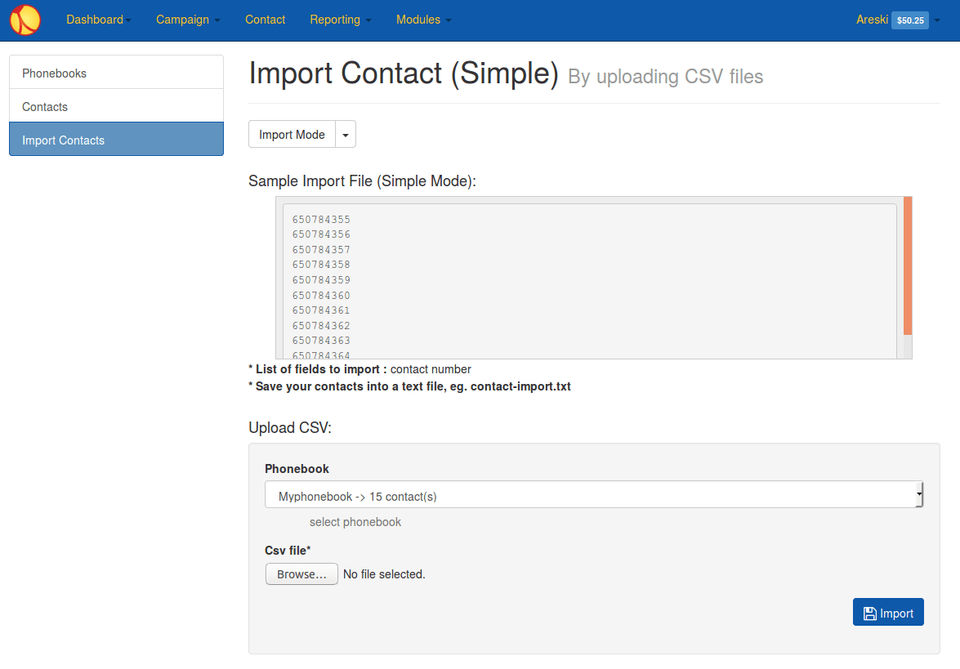
Task: Open the Dashboard menu
Action: coord(96,20)
